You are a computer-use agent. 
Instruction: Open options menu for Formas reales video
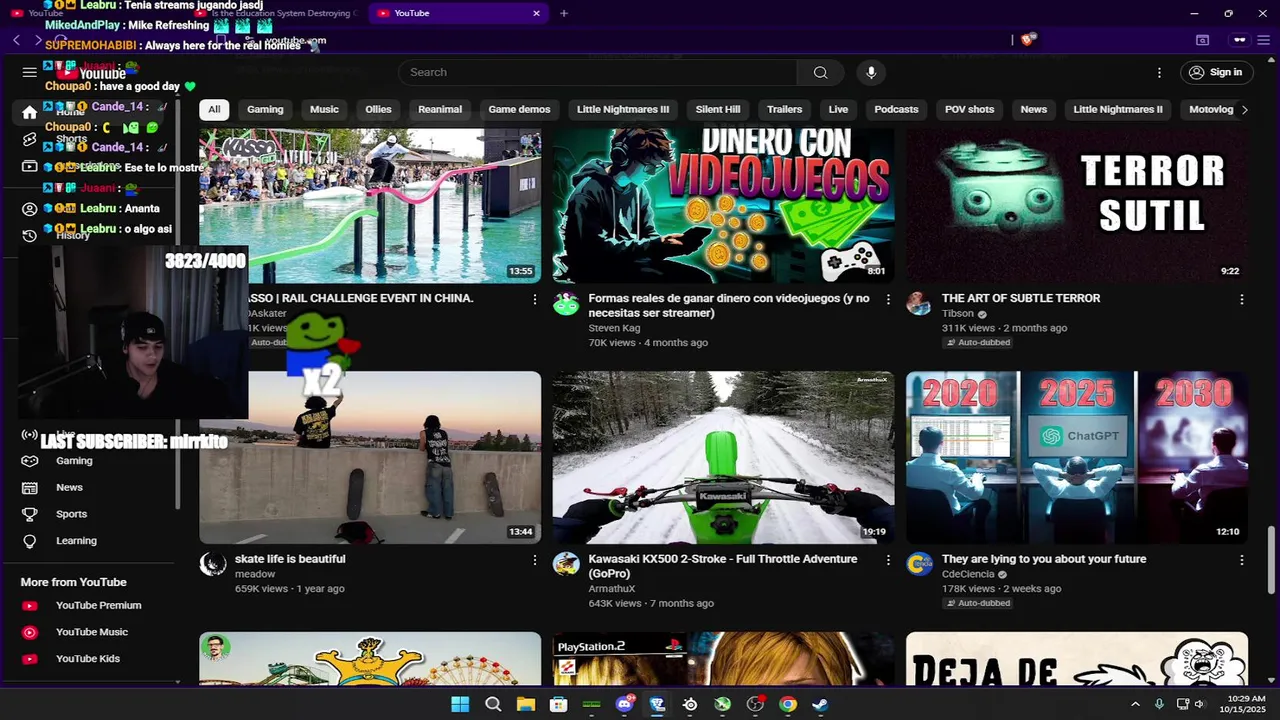(888, 299)
